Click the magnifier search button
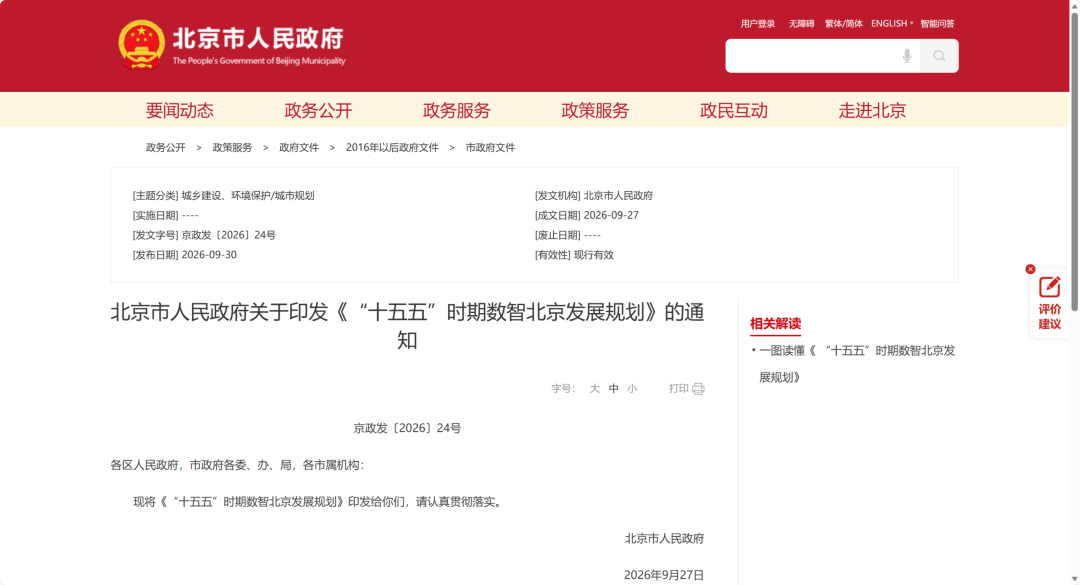The width and height of the screenshot is (1080, 585). point(939,56)
